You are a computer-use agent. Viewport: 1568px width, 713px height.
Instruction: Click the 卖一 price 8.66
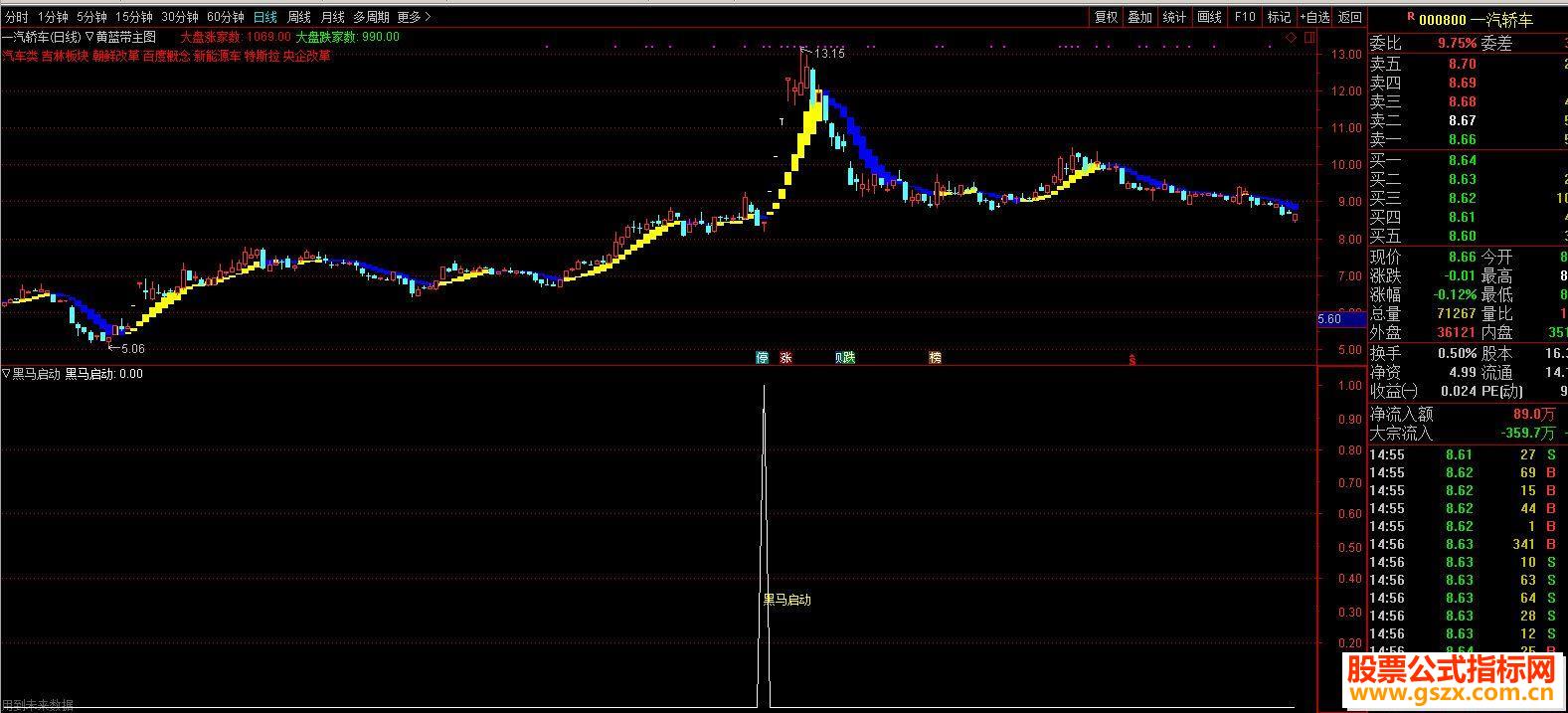pyautogui.click(x=1463, y=139)
